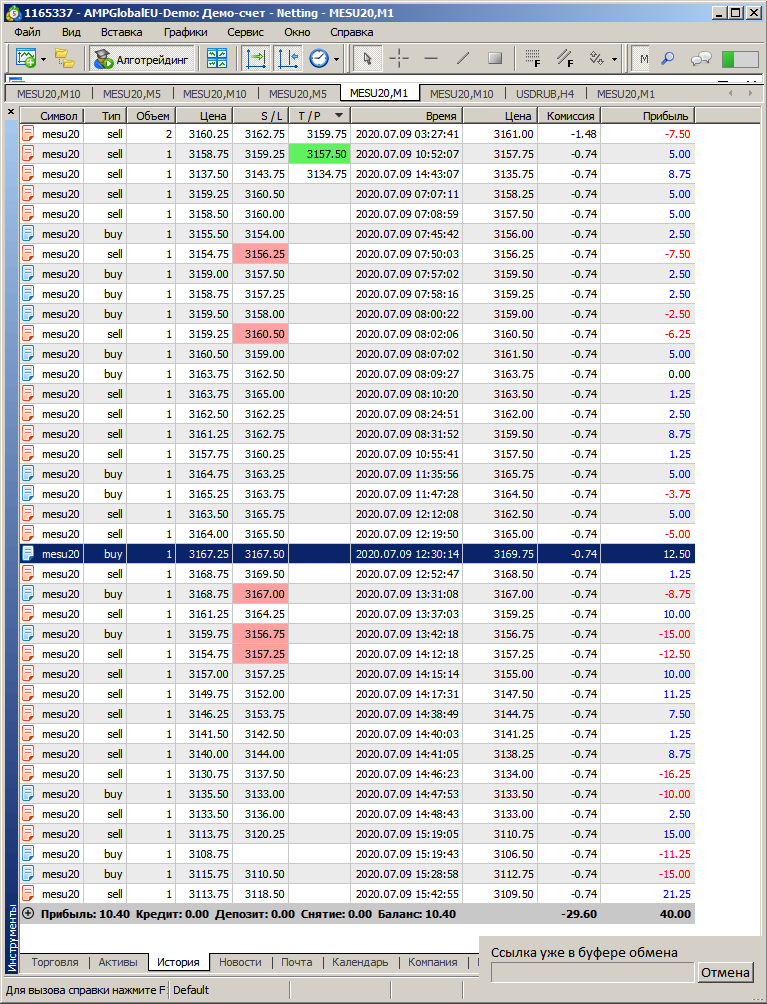
Task: Select the Fibonacci retracement tool
Action: pos(533,59)
